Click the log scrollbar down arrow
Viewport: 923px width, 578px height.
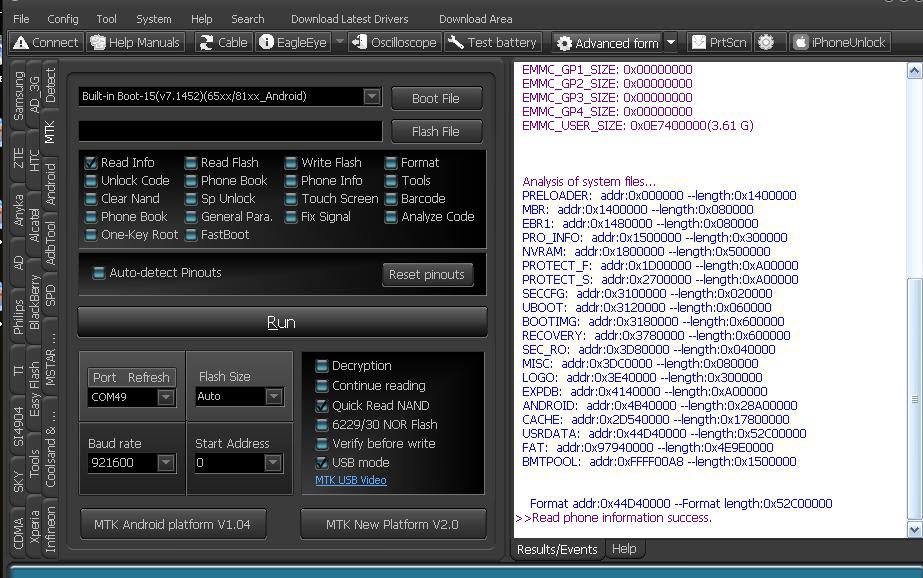914,529
